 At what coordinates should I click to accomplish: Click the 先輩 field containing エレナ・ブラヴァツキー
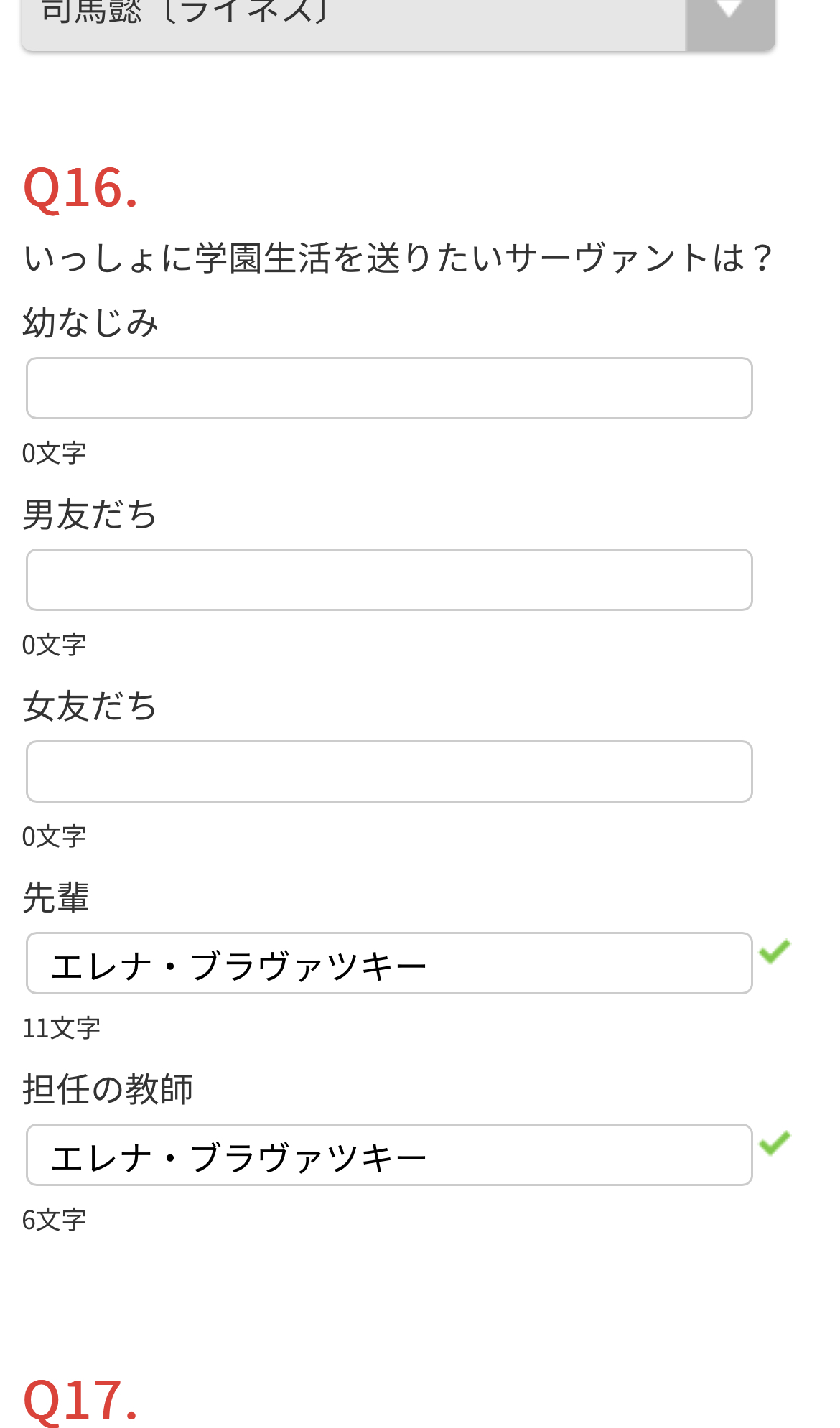point(389,963)
